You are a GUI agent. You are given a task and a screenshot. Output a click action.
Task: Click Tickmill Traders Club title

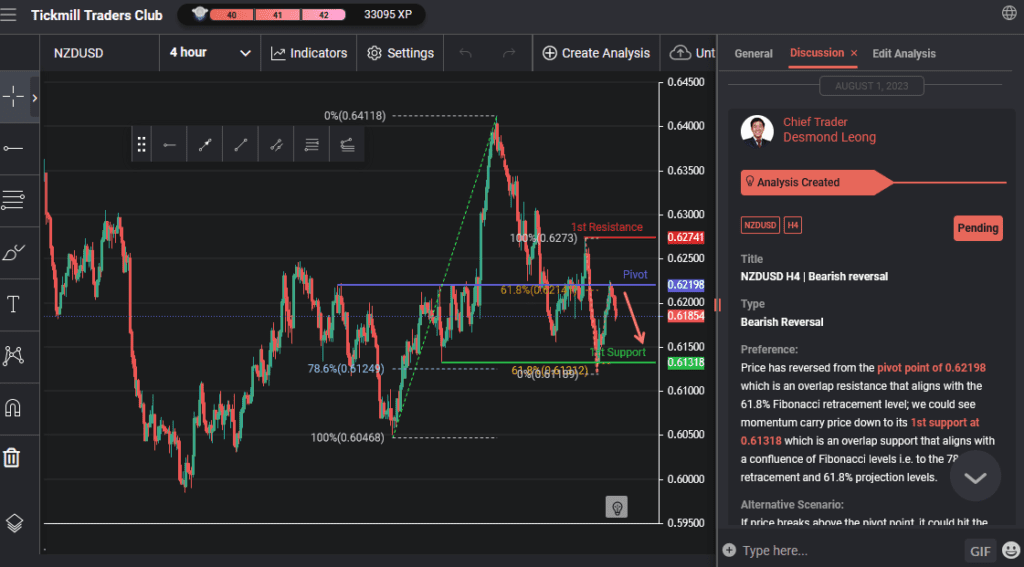coord(97,15)
